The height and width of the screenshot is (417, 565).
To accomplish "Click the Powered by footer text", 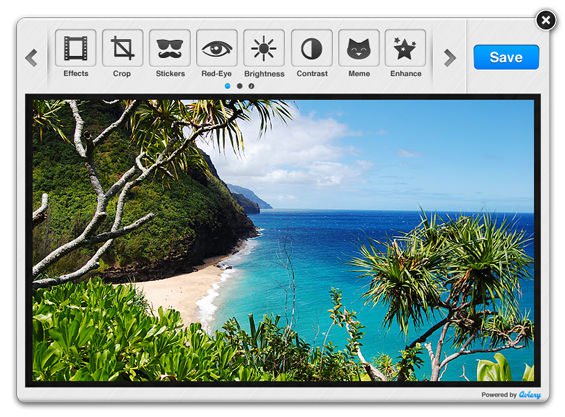I will click(x=499, y=395).
